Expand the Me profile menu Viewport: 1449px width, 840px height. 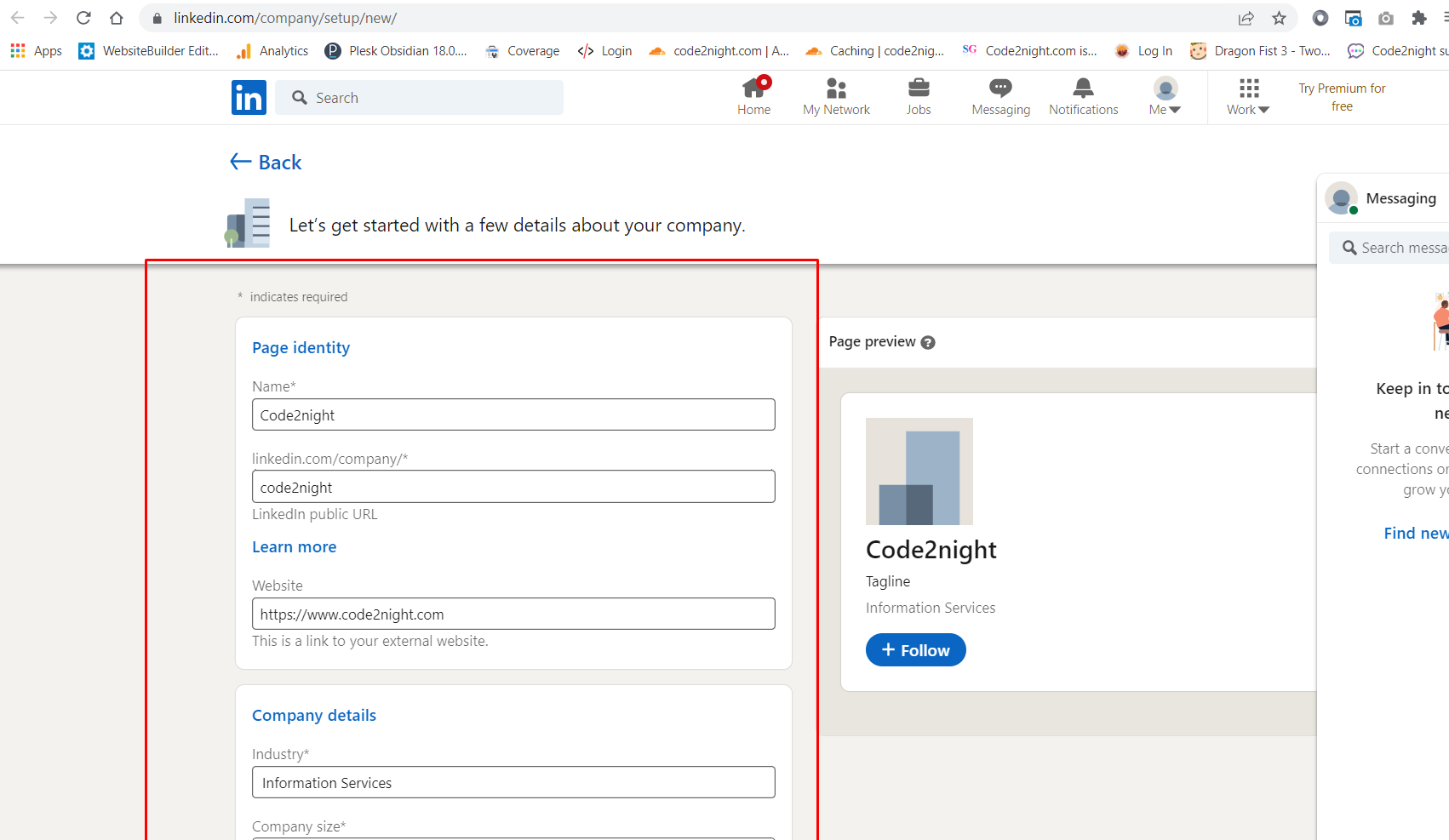point(1165,96)
